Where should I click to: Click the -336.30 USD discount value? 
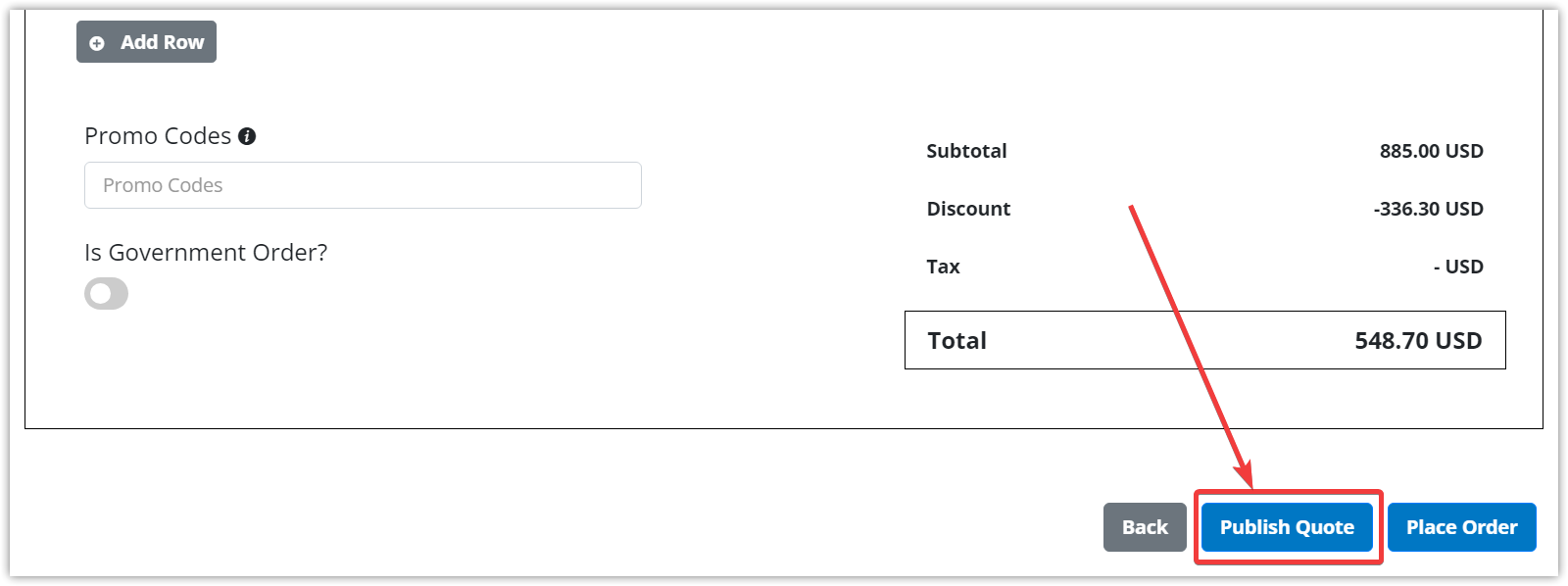pos(1428,209)
